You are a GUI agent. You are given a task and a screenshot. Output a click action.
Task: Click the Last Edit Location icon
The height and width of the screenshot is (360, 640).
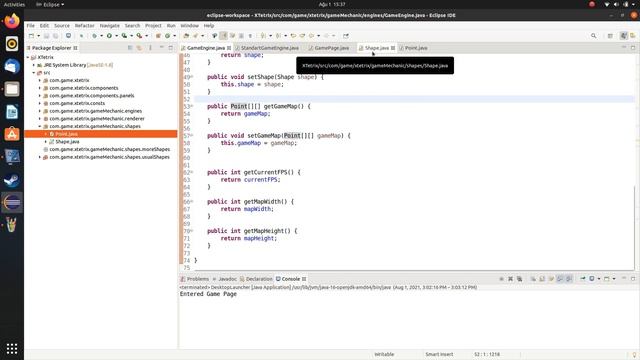coord(293,36)
